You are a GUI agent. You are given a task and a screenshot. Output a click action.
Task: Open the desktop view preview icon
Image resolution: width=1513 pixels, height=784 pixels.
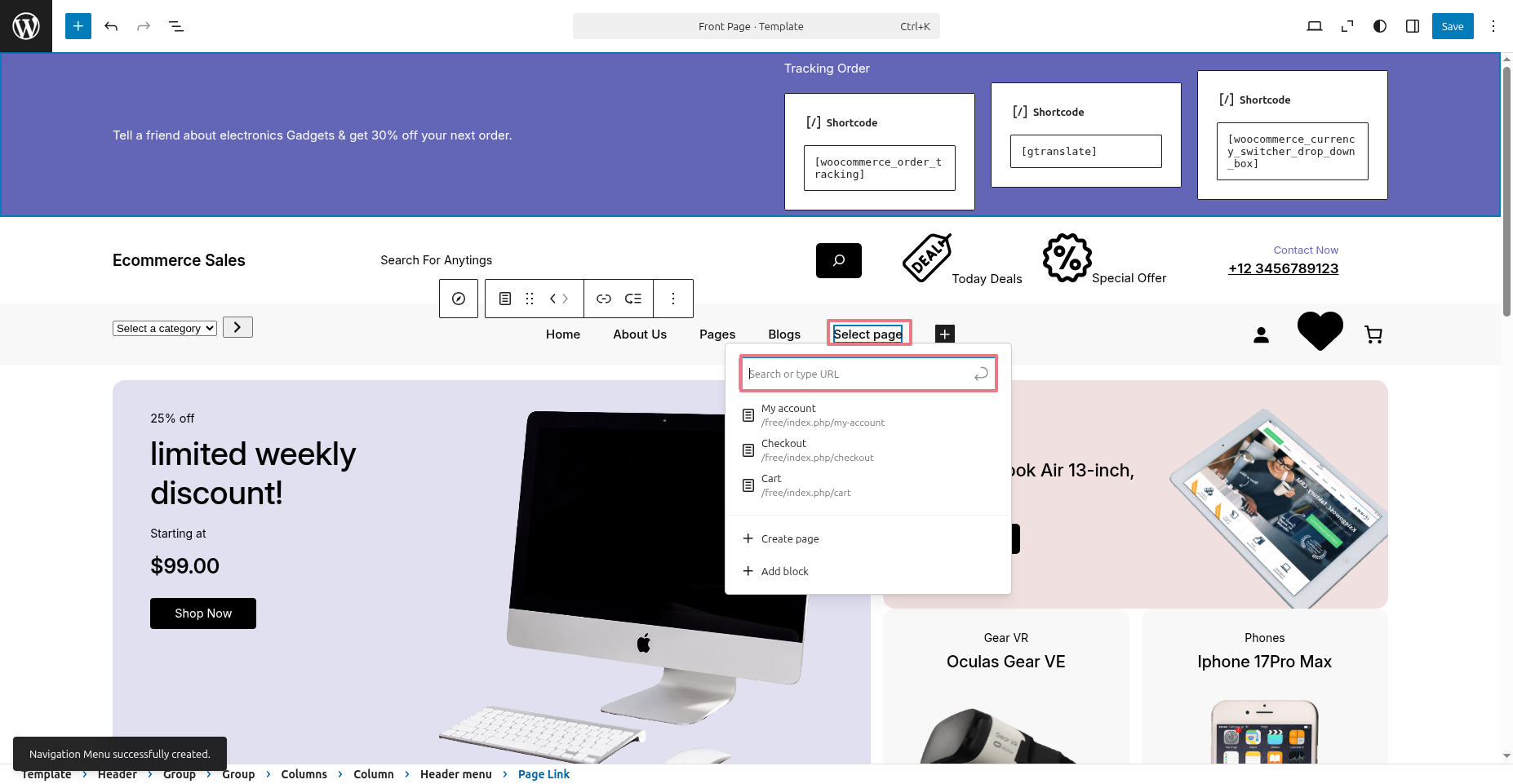click(1314, 26)
